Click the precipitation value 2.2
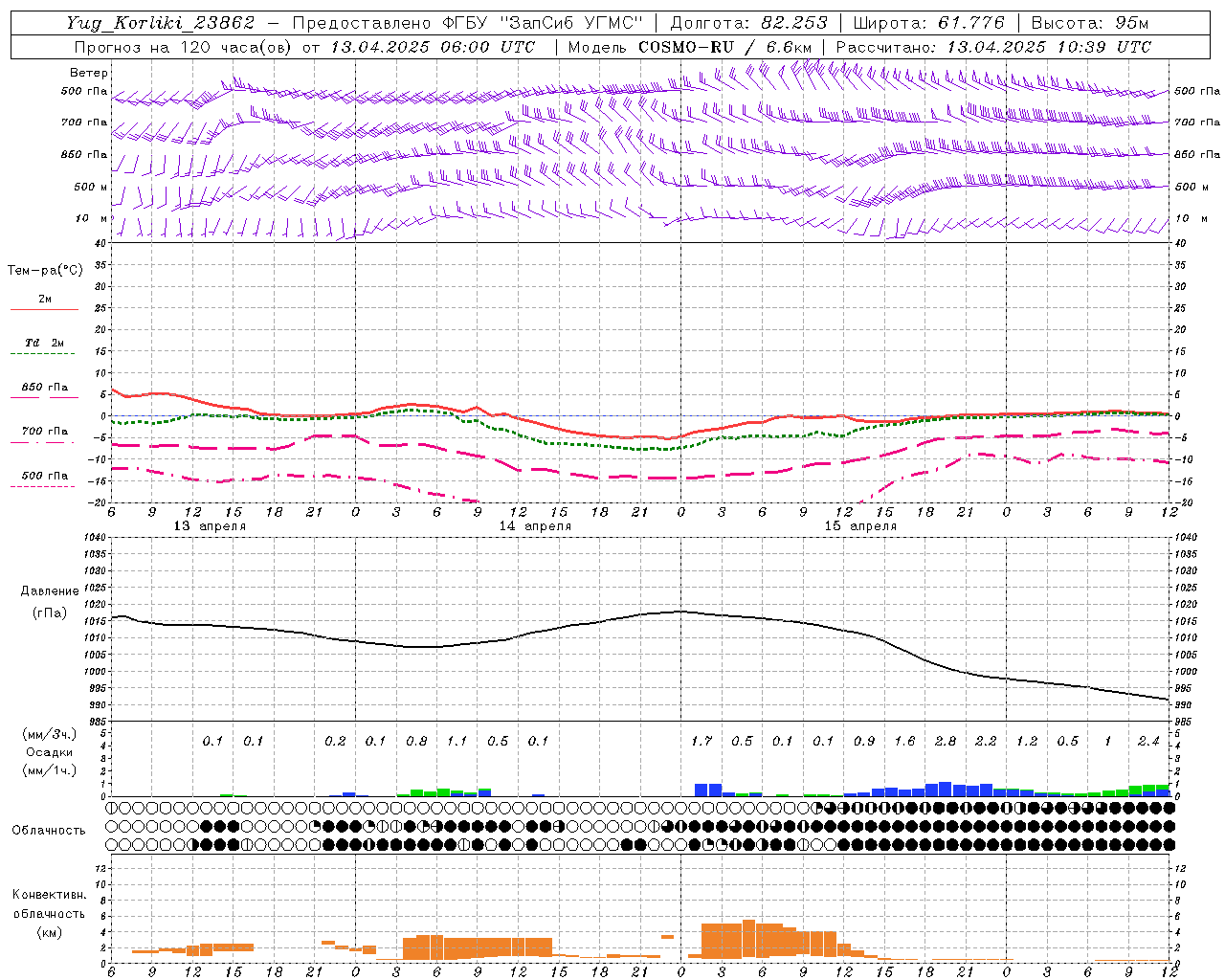This screenshot has height=980, width=1225. (986, 742)
